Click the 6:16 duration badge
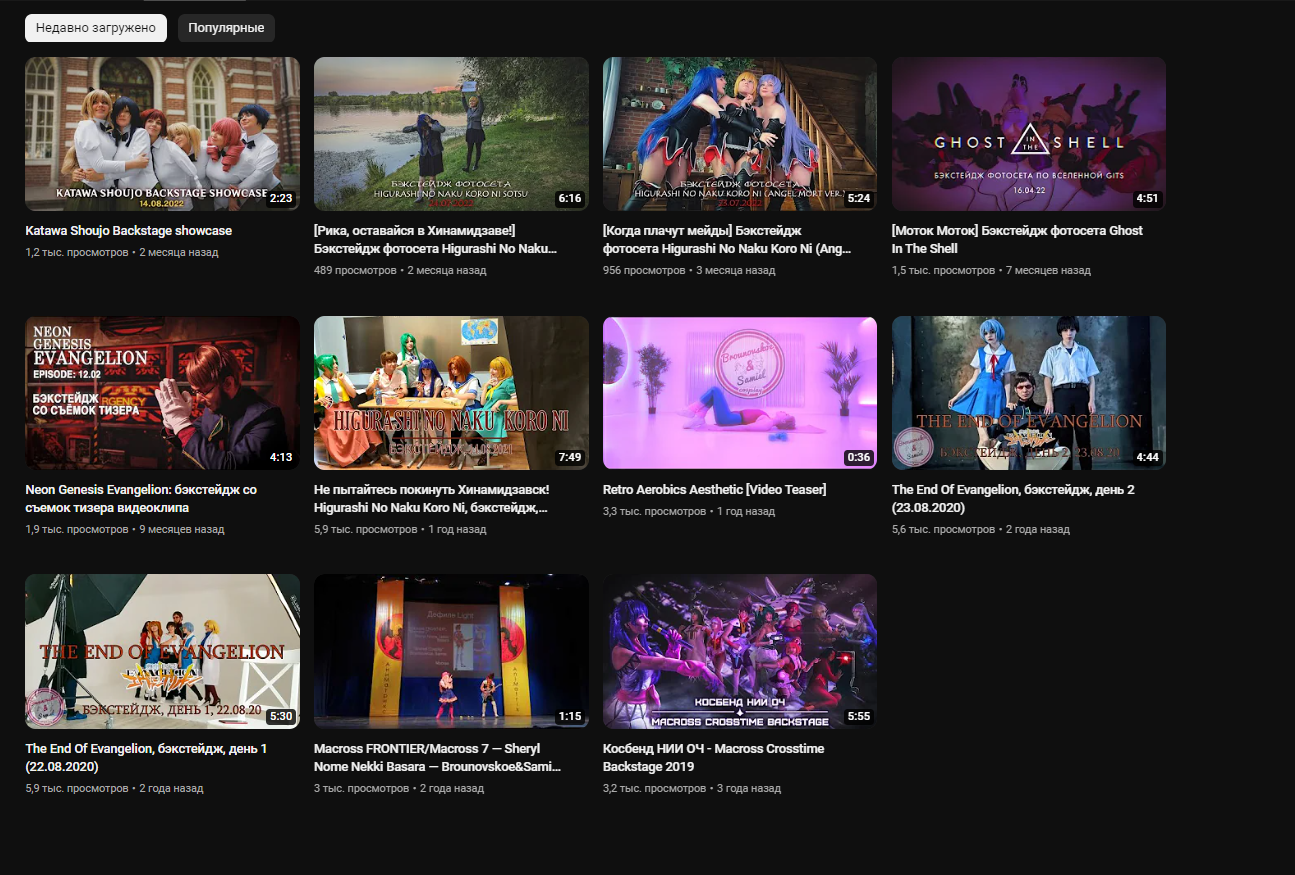Screen dimensions: 1295x875 point(570,198)
